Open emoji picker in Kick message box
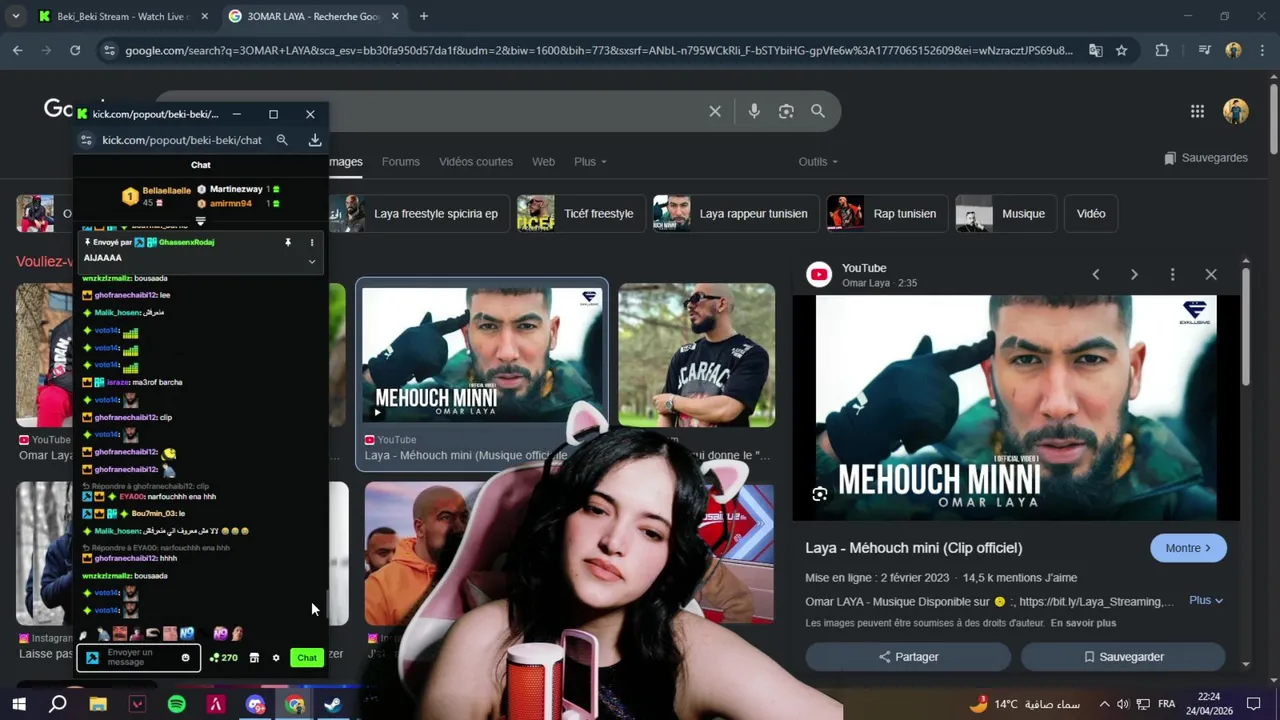The width and height of the screenshot is (1280, 720). click(185, 658)
